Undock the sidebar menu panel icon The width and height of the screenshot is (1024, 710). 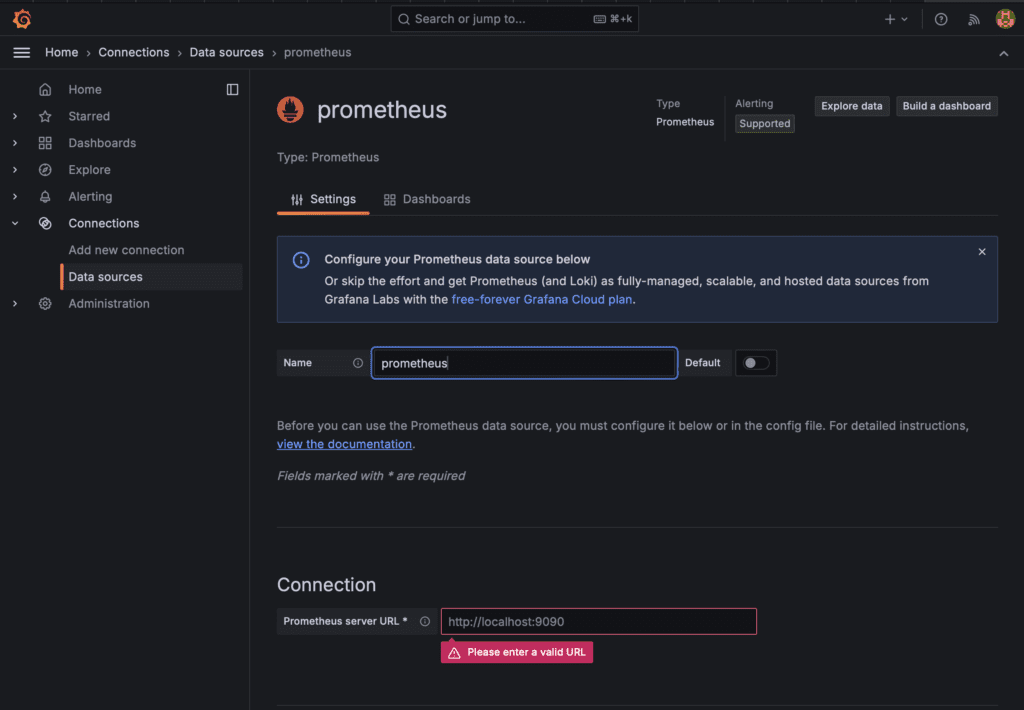(232, 89)
